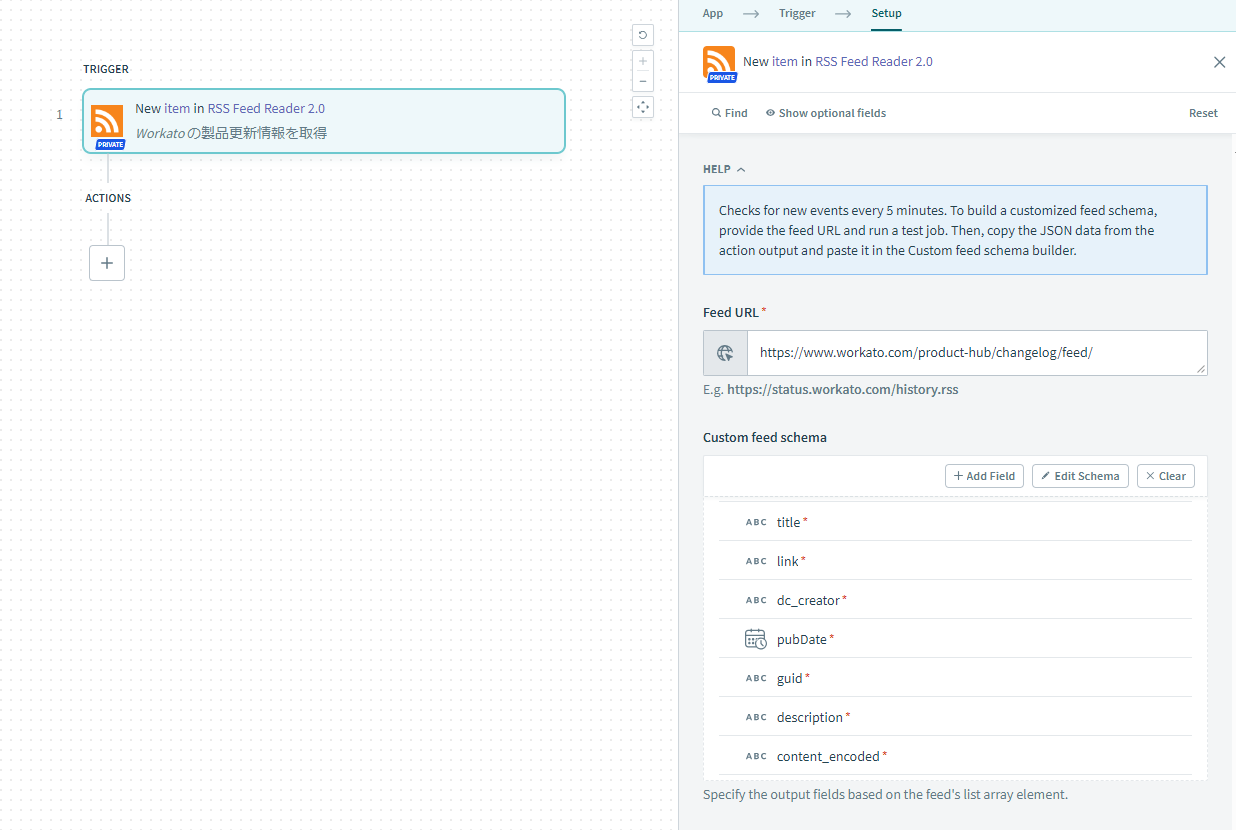The image size is (1236, 830).
Task: Click into the Feed URL input field
Action: tap(977, 353)
